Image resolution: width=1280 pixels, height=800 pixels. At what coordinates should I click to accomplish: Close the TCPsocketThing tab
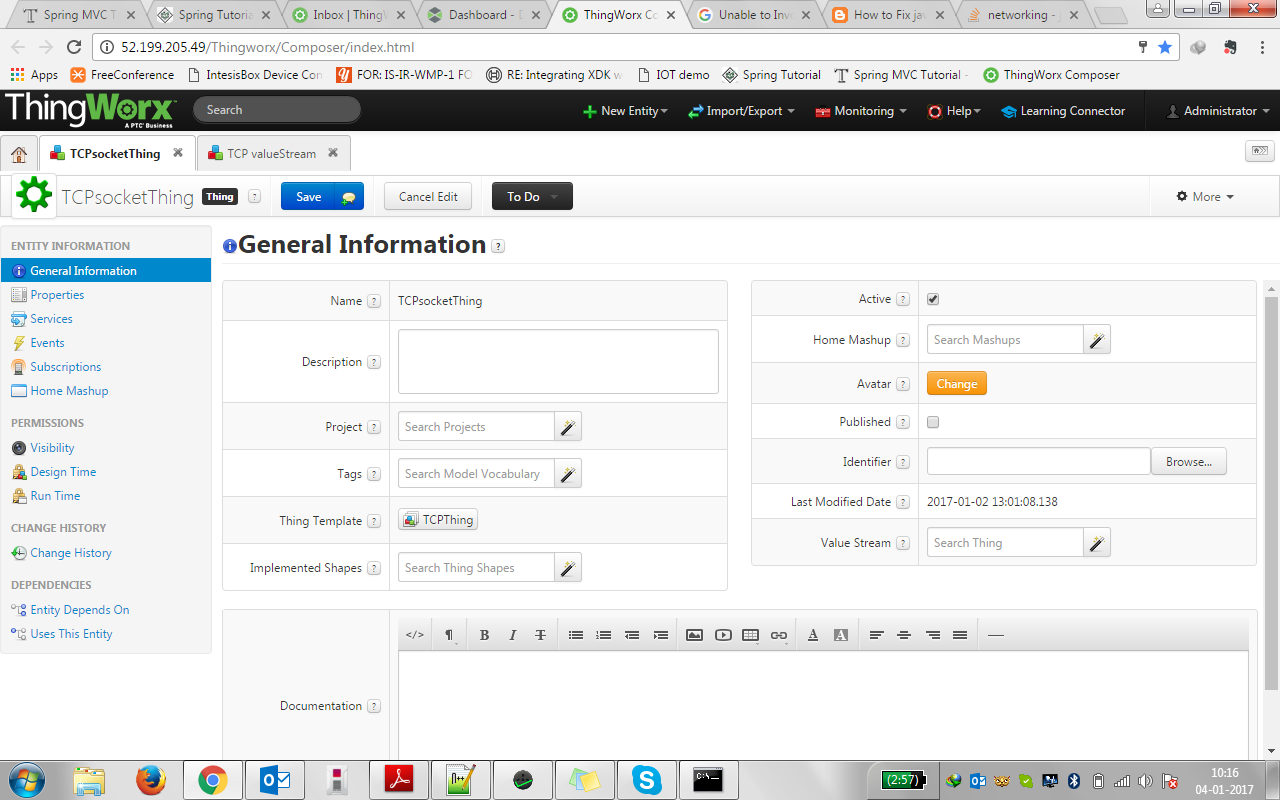tap(178, 153)
